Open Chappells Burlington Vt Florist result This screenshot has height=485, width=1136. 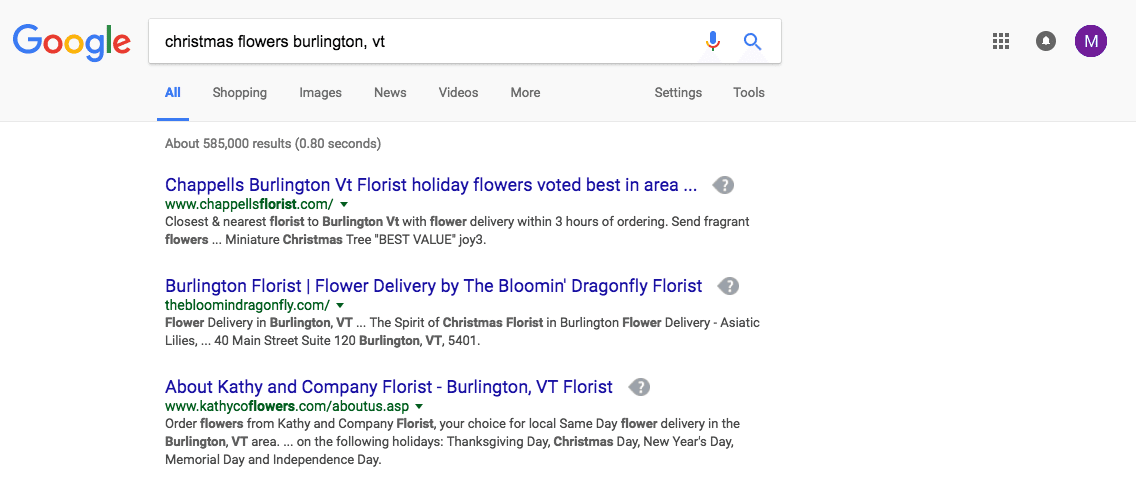coord(430,185)
